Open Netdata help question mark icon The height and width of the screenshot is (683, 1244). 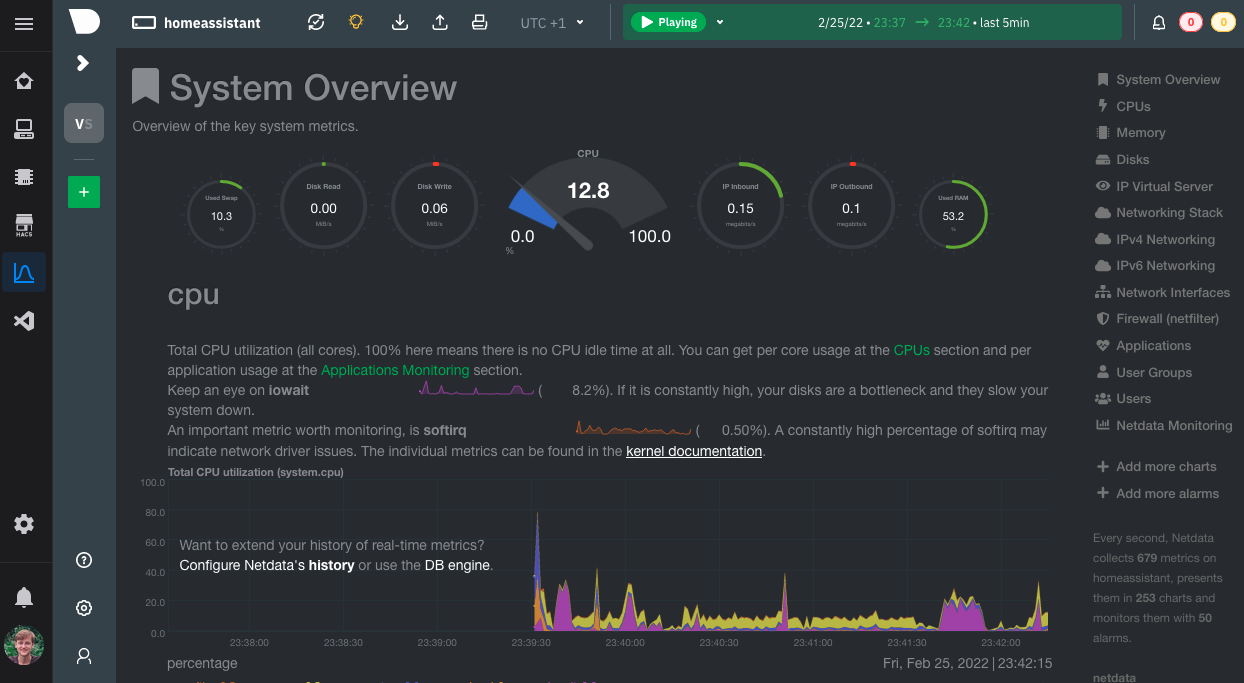tap(84, 560)
